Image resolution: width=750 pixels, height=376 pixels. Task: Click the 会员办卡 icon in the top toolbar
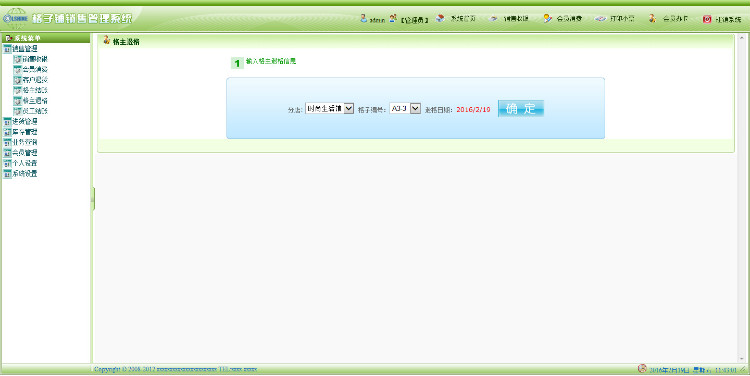pos(653,19)
